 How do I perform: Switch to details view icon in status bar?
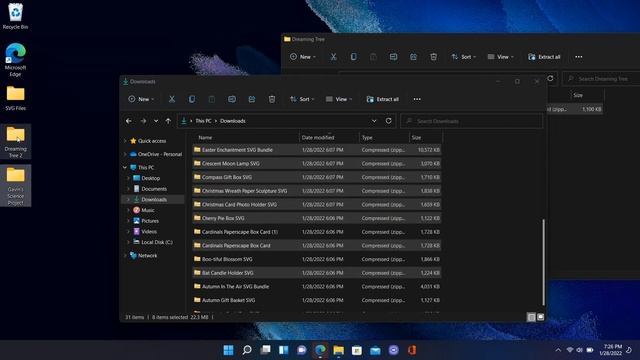coord(531,317)
